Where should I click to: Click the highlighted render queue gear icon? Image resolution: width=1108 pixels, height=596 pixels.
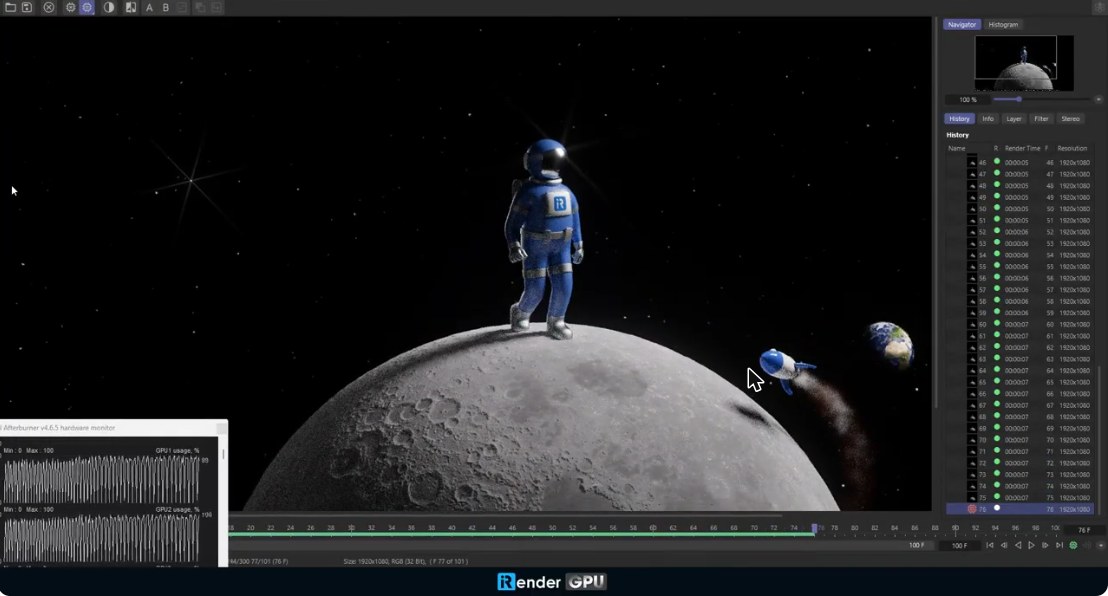[x=87, y=7]
